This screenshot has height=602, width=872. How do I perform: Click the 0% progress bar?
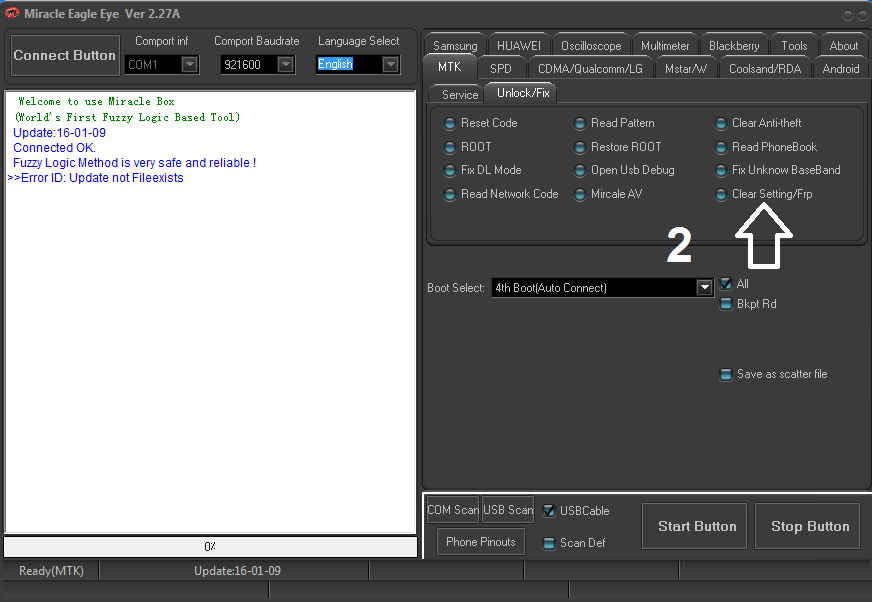[210, 546]
